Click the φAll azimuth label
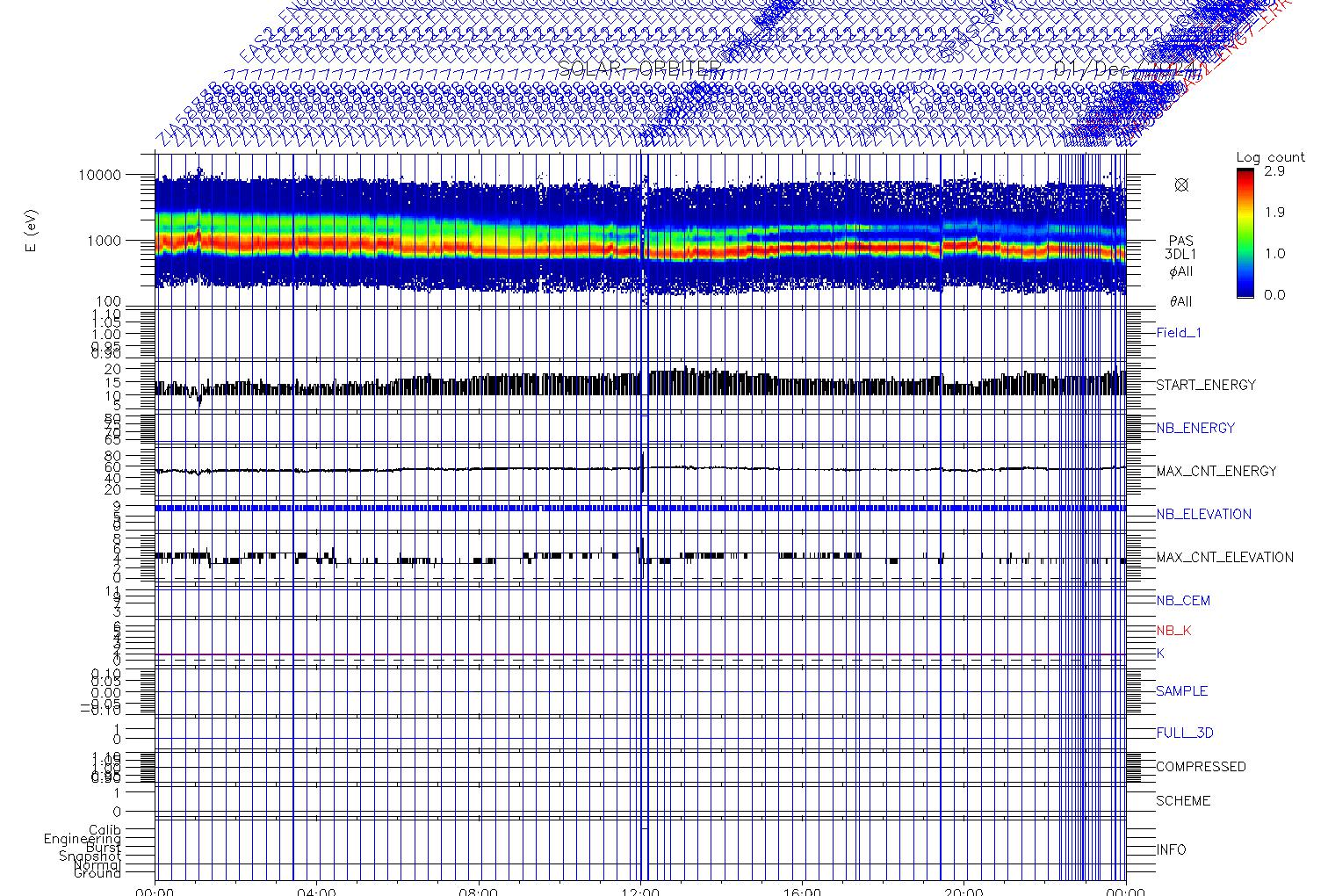This screenshot has width=1328, height=896. click(1181, 271)
